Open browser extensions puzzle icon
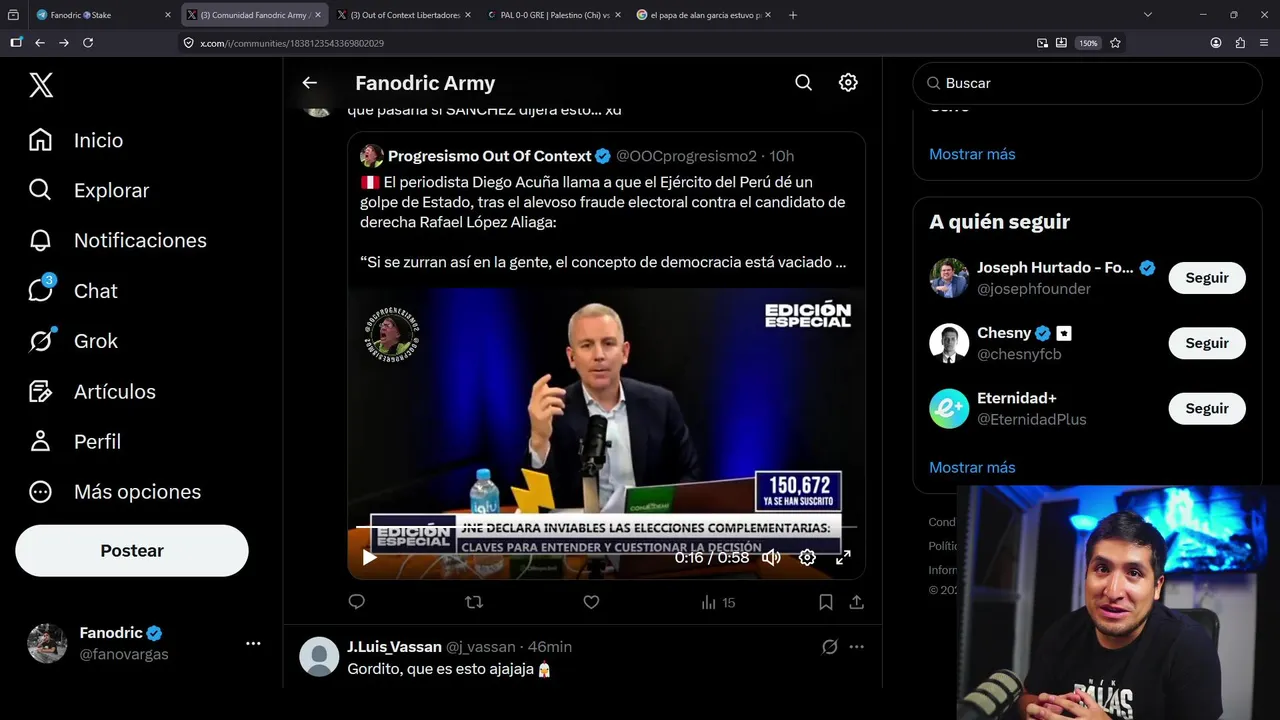This screenshot has height=720, width=1280. [x=1240, y=43]
